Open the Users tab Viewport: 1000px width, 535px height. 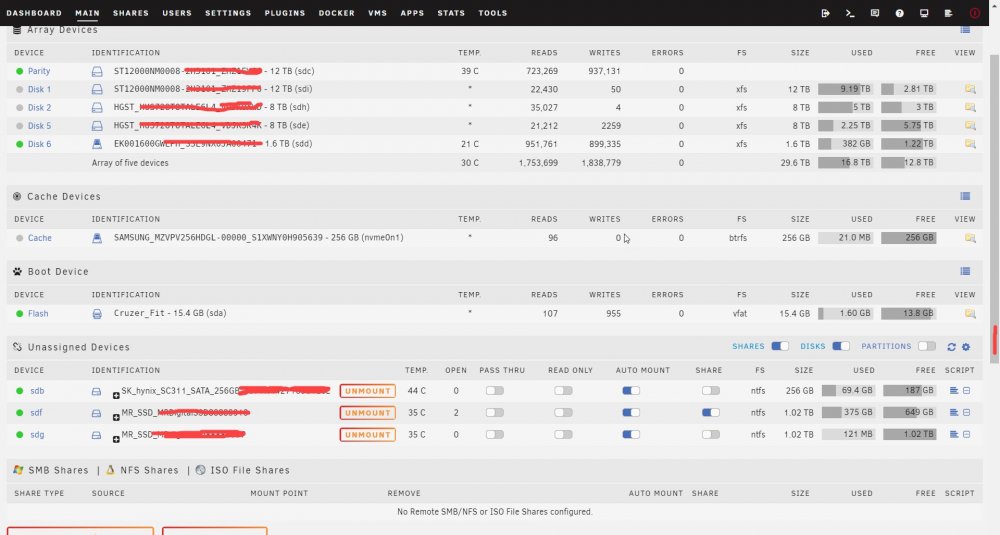177,13
